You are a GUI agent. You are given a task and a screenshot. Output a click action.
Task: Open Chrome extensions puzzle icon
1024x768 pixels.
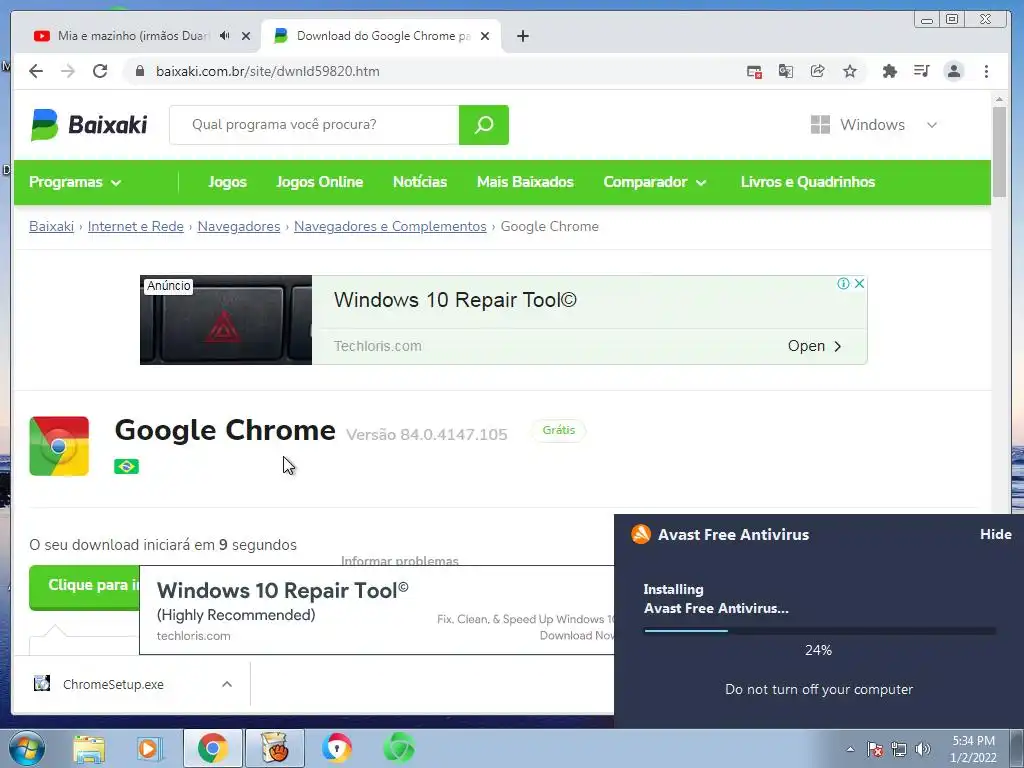pyautogui.click(x=889, y=71)
